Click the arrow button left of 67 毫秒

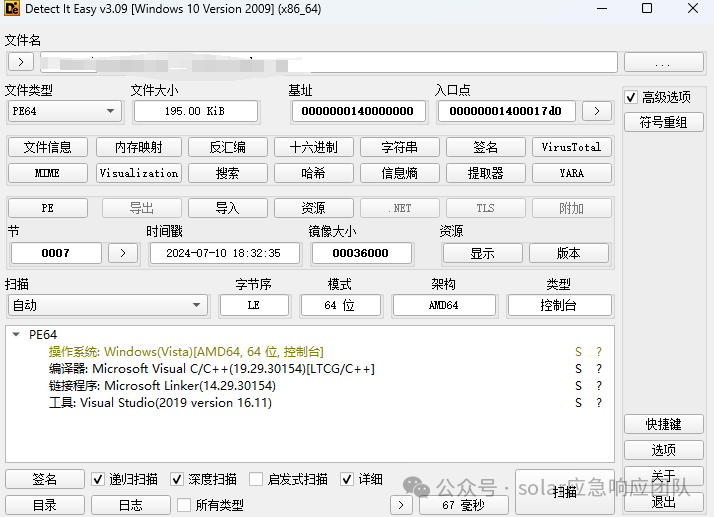tap(401, 505)
